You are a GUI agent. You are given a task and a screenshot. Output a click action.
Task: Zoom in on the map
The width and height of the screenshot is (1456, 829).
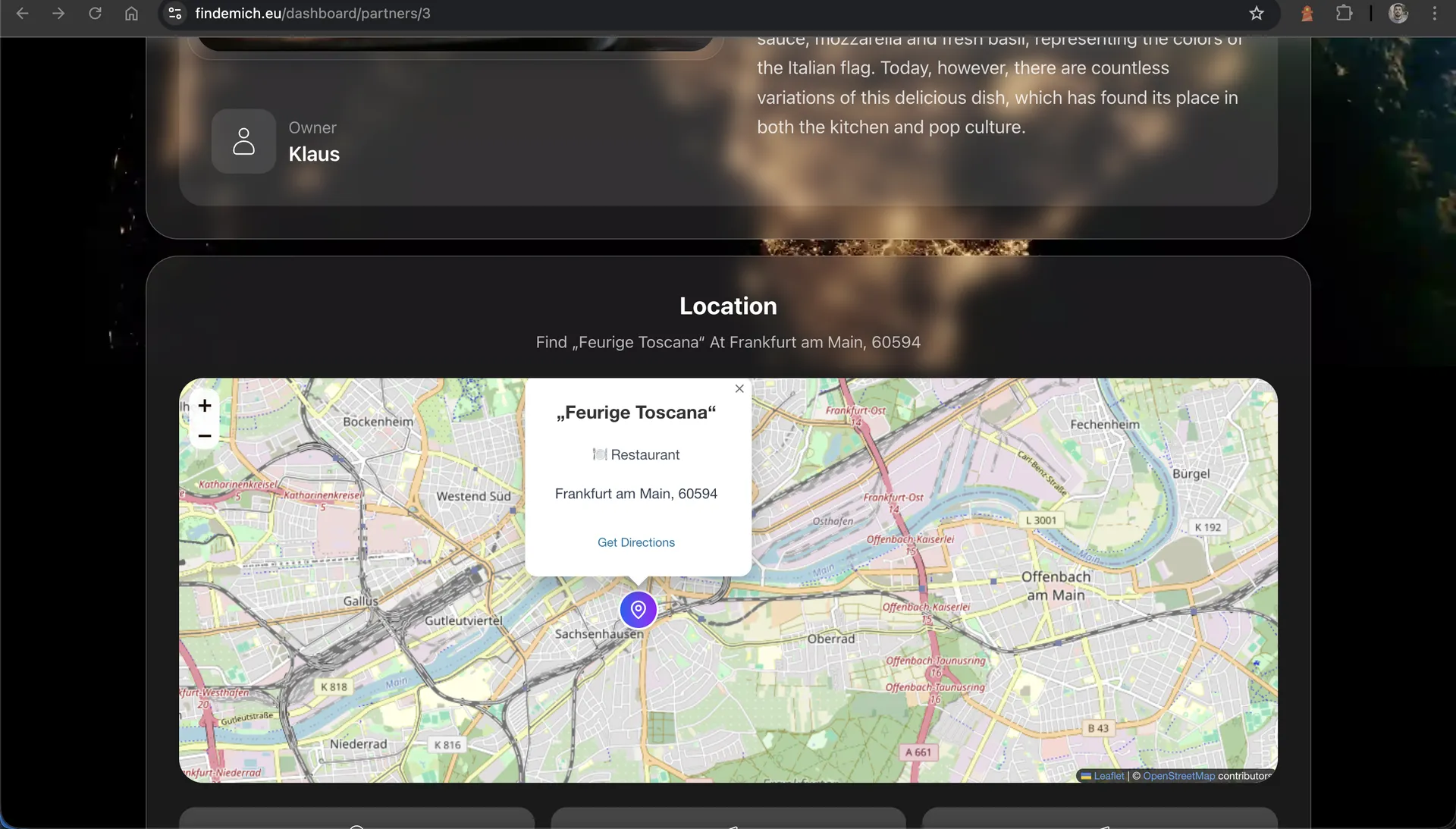point(205,406)
